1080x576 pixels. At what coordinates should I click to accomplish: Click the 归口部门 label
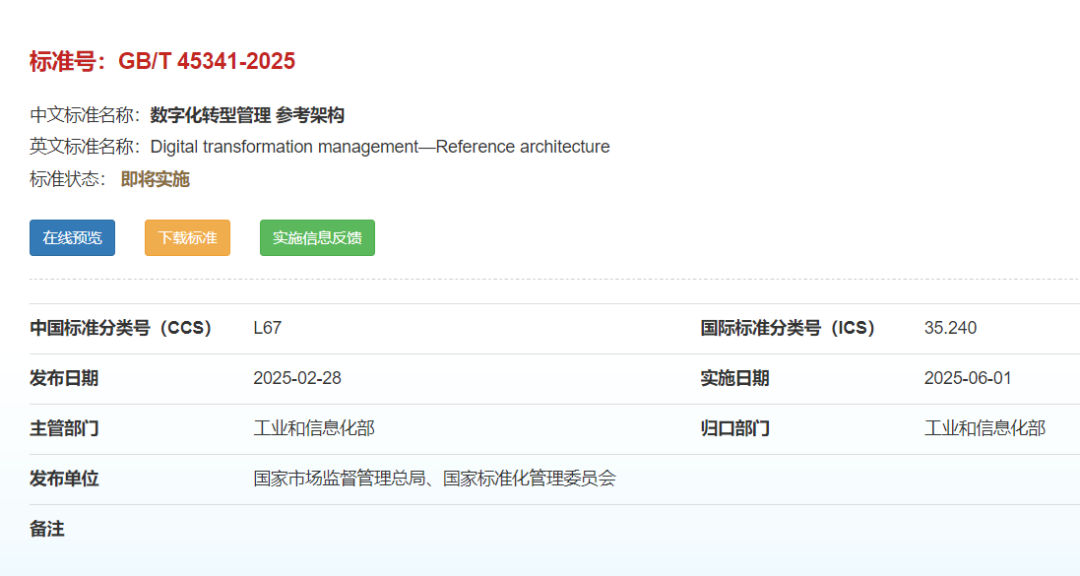tap(735, 429)
